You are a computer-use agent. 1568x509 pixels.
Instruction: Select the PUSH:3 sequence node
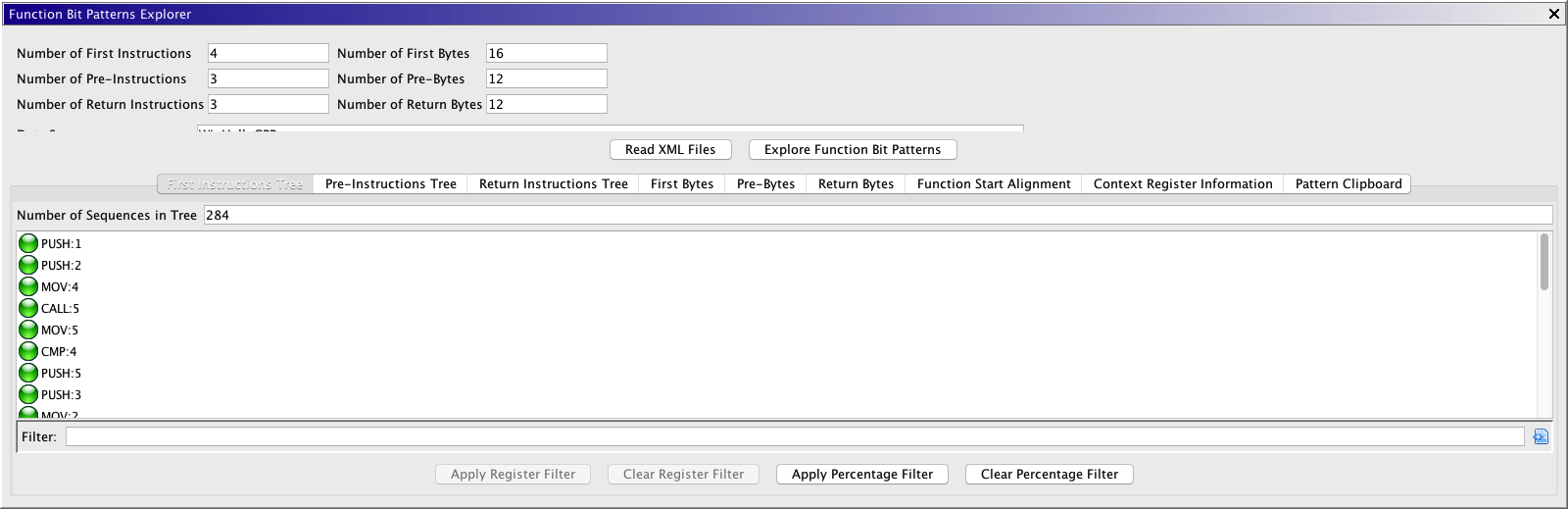[x=61, y=395]
